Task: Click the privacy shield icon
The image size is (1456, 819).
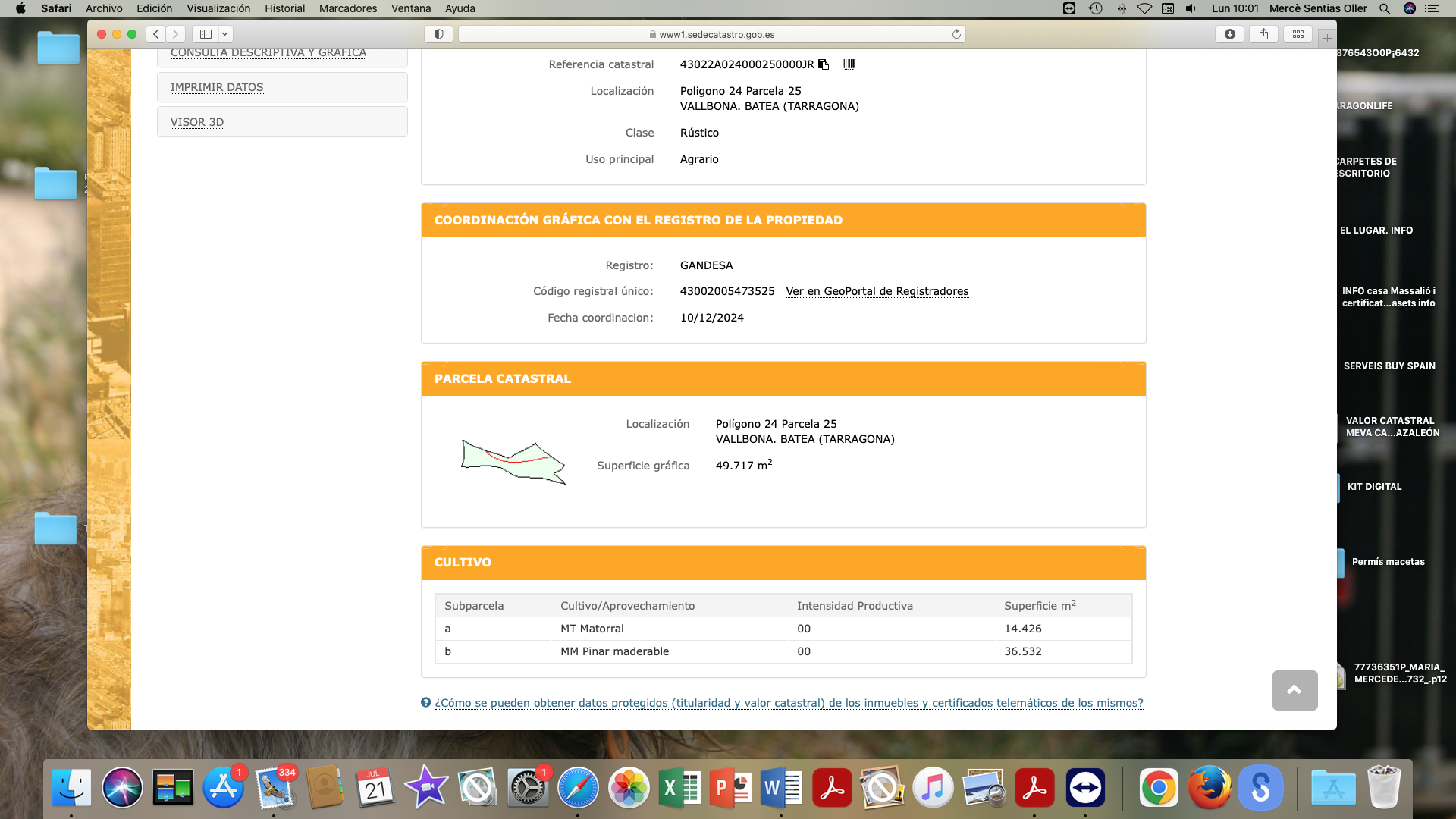Action: 438,34
